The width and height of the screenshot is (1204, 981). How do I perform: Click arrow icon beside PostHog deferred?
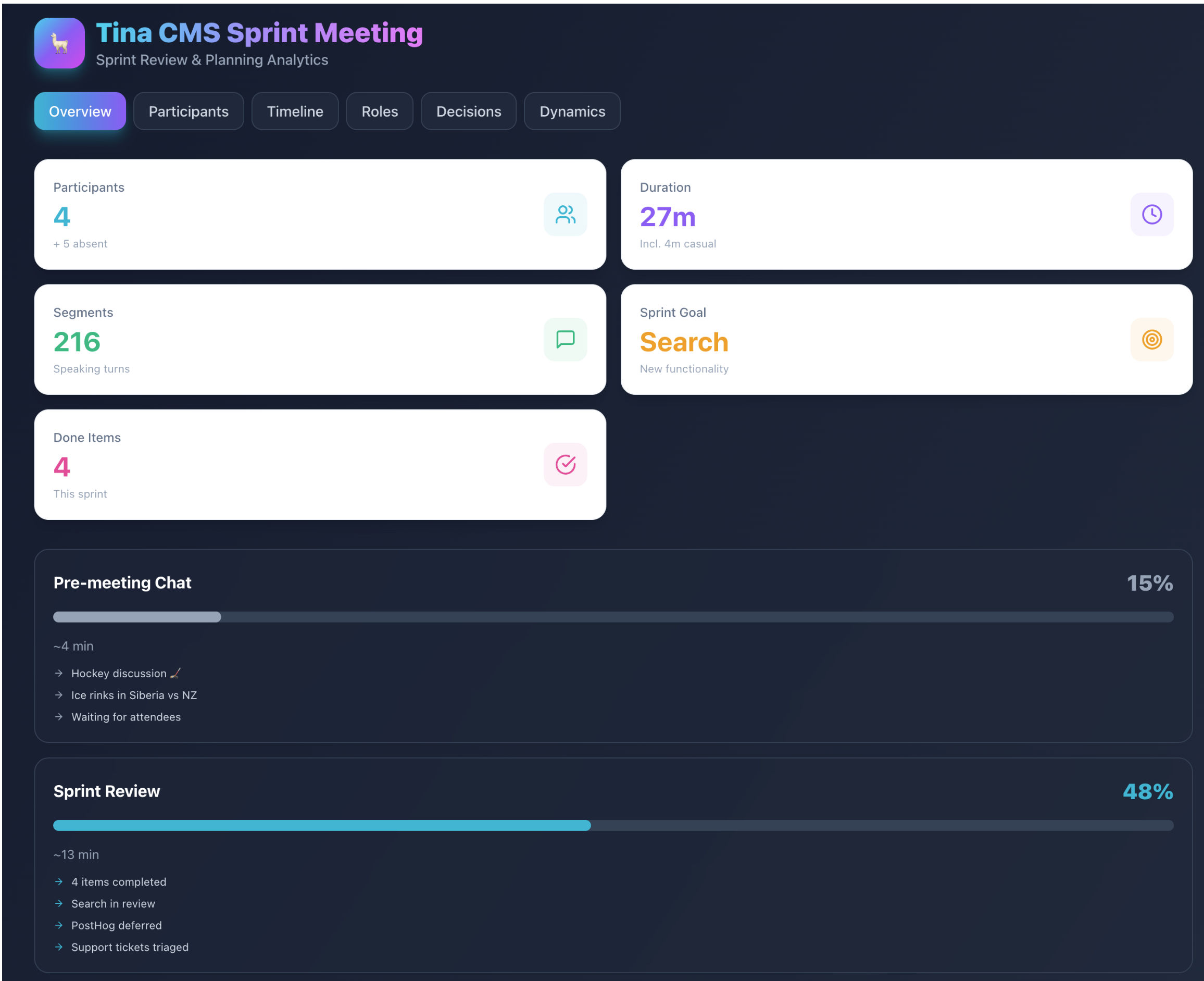pos(59,925)
